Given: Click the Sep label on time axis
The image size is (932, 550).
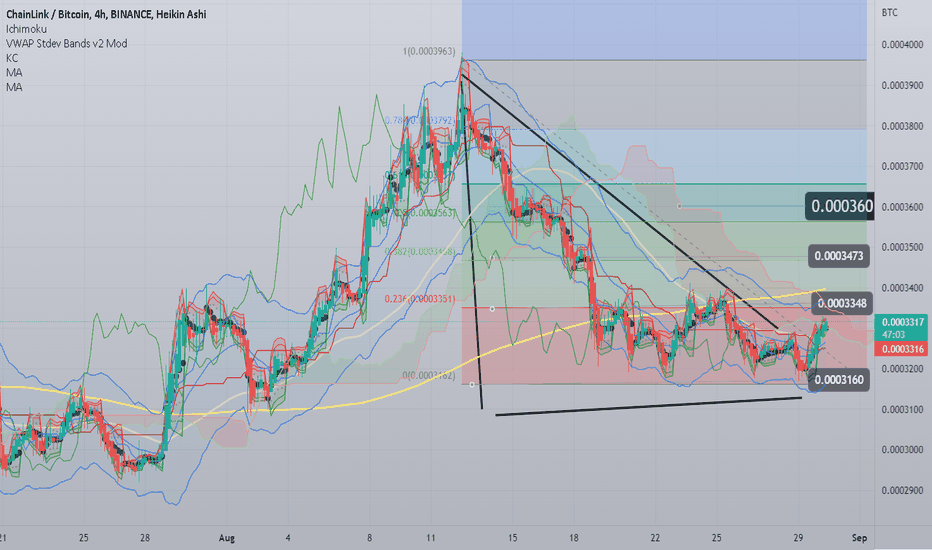Looking at the screenshot, I should point(859,538).
